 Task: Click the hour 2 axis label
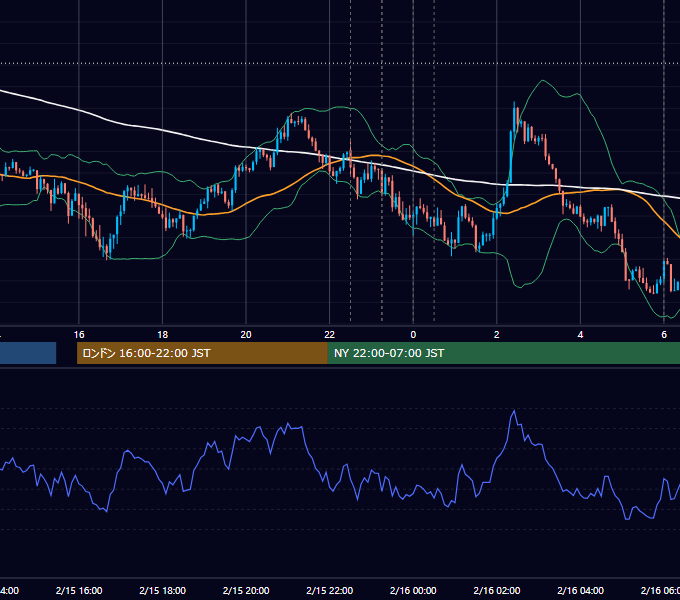497,335
